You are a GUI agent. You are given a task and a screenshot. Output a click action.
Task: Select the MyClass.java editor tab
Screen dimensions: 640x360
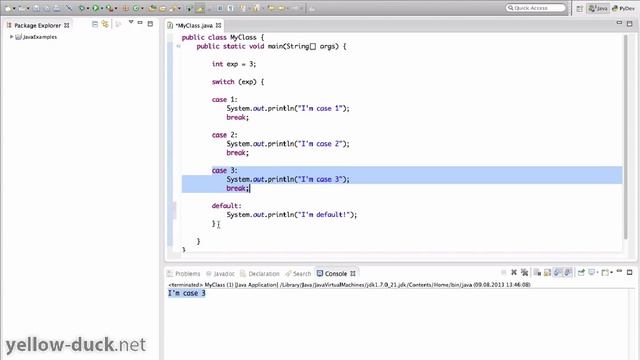pyautogui.click(x=194, y=25)
